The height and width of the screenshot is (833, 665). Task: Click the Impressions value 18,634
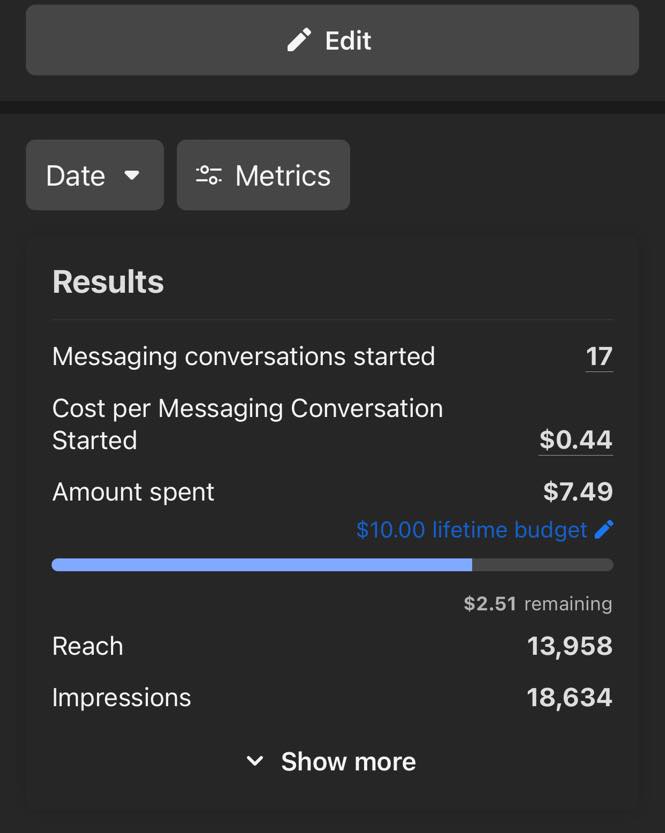[569, 698]
